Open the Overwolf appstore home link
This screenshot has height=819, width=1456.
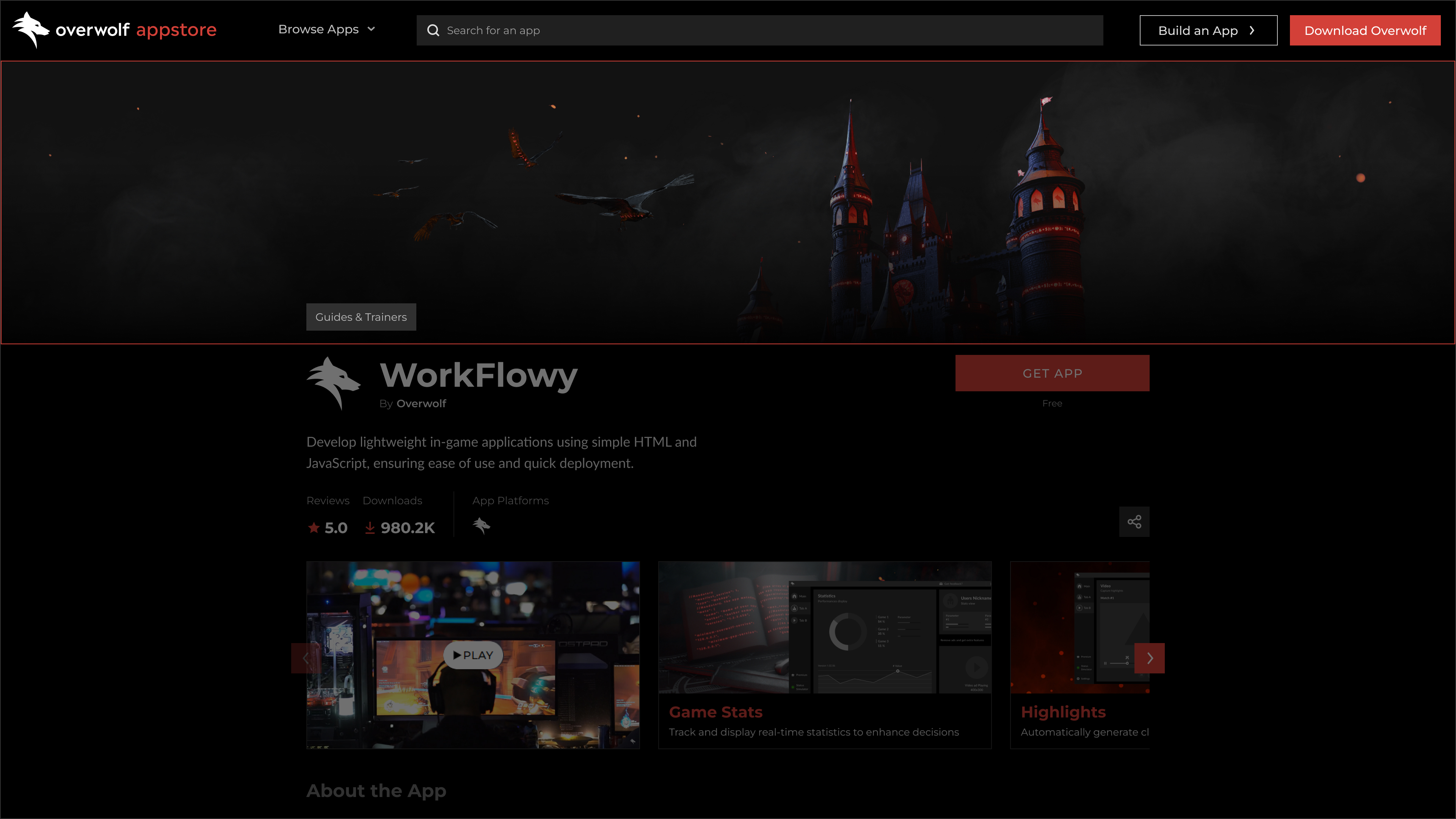(x=115, y=30)
